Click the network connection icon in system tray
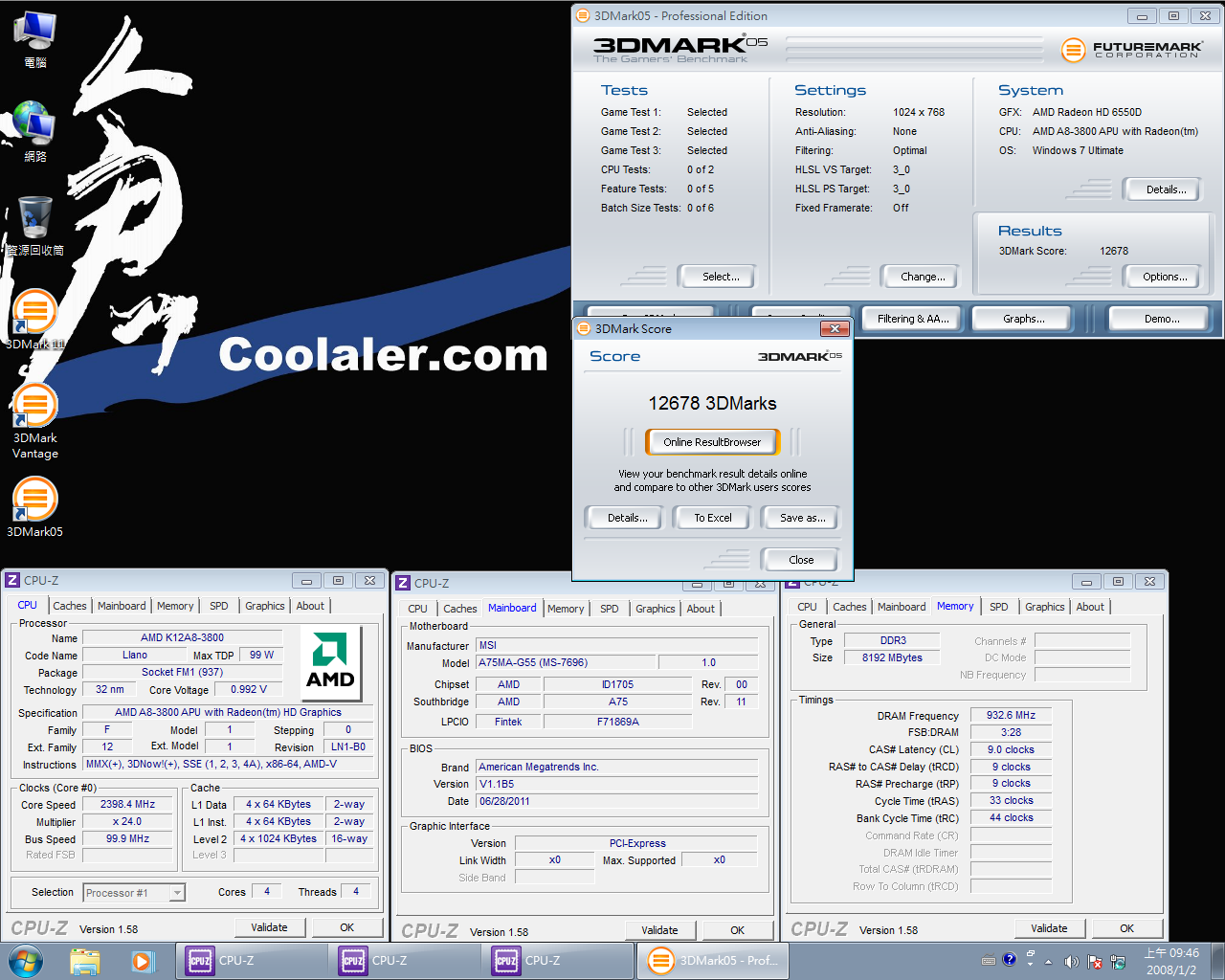This screenshot has height=980, width=1225. [1117, 961]
